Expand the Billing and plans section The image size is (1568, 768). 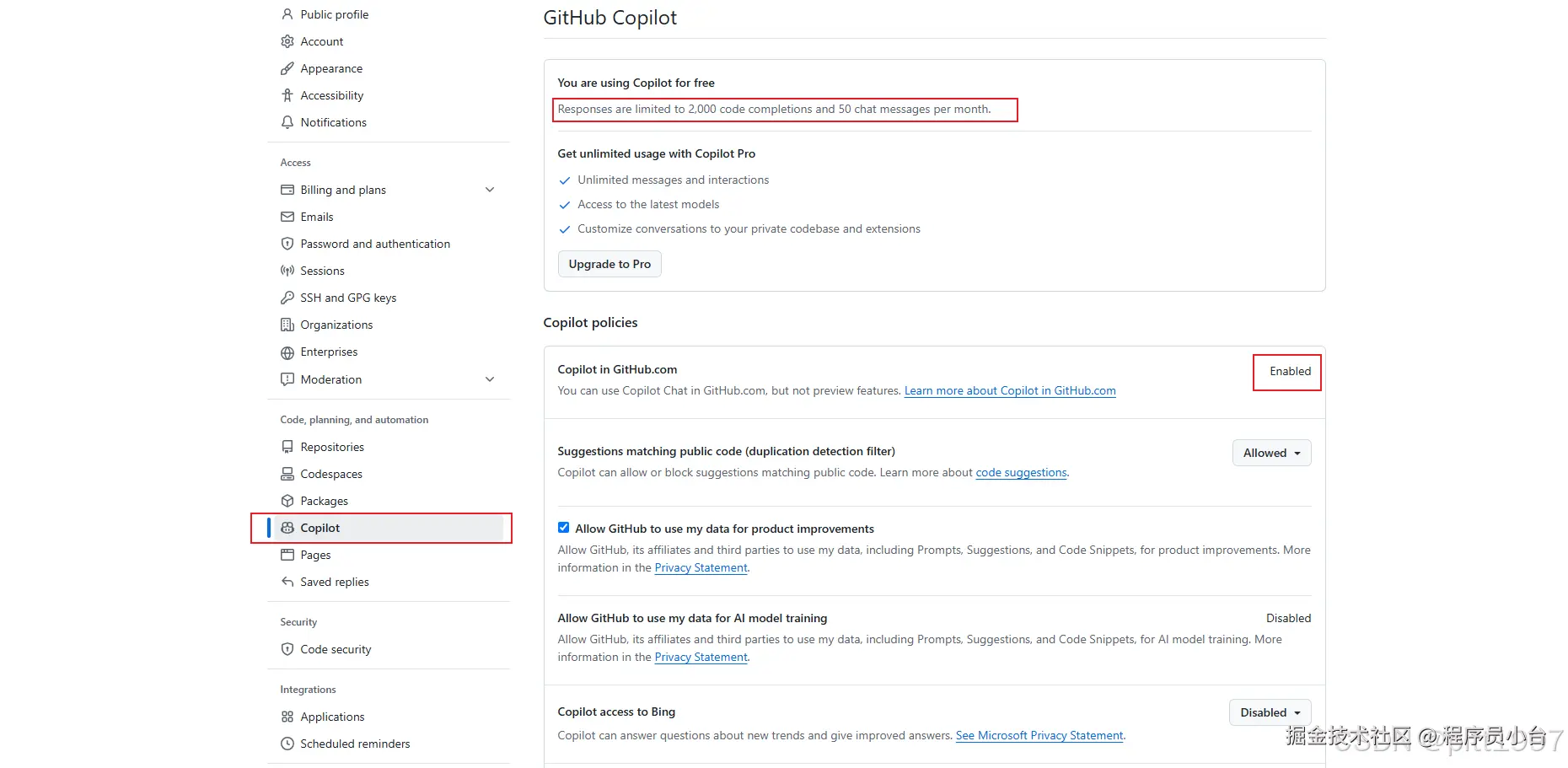(490, 190)
